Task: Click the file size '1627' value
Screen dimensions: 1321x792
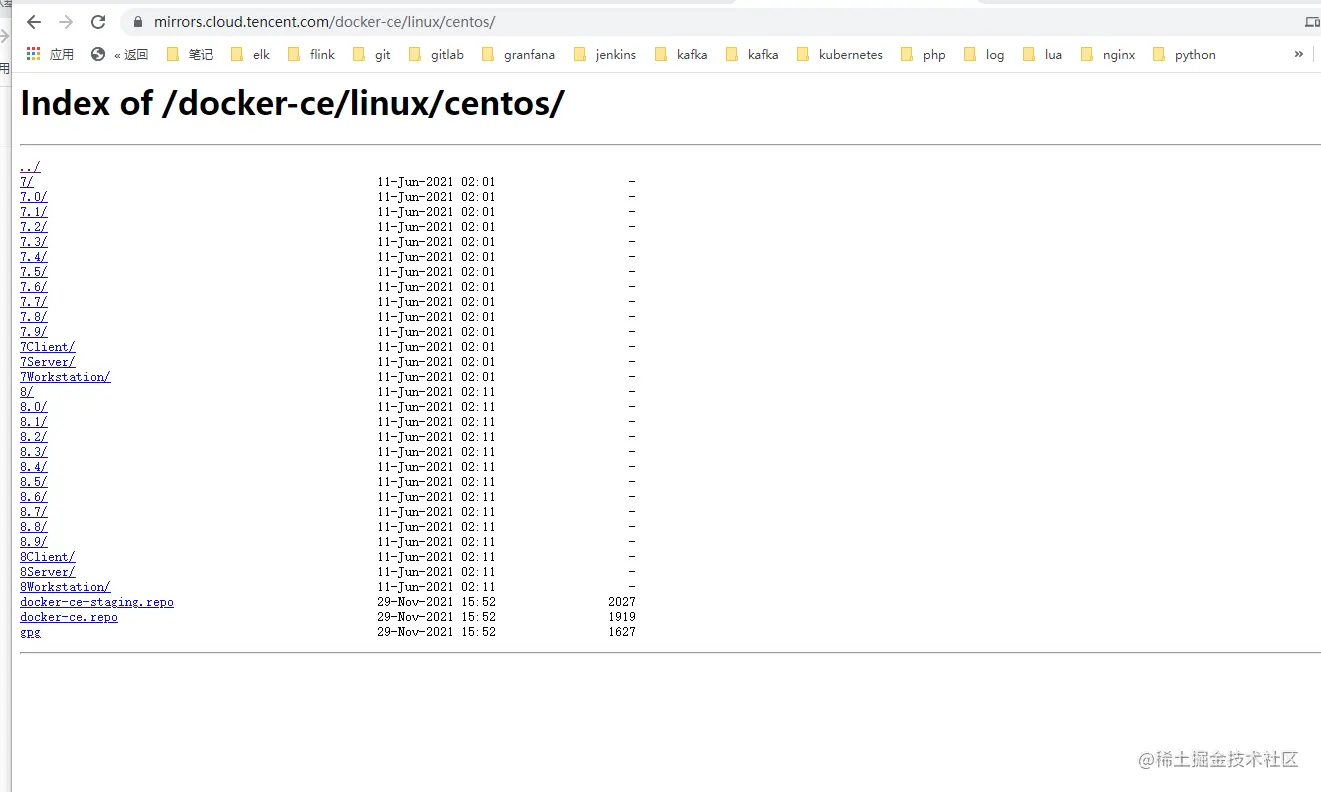Action: [622, 632]
